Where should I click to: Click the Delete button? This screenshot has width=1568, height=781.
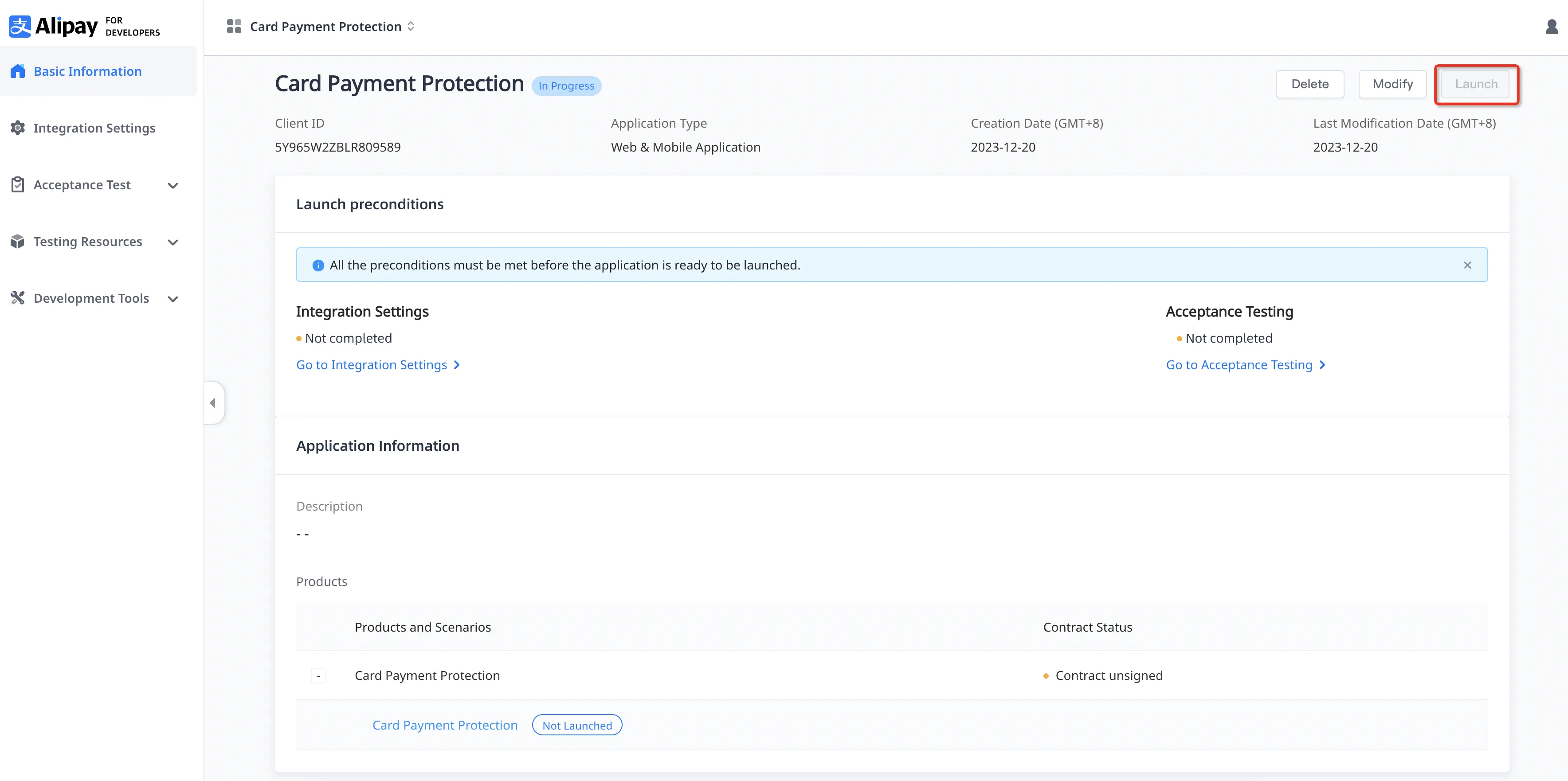tap(1309, 84)
